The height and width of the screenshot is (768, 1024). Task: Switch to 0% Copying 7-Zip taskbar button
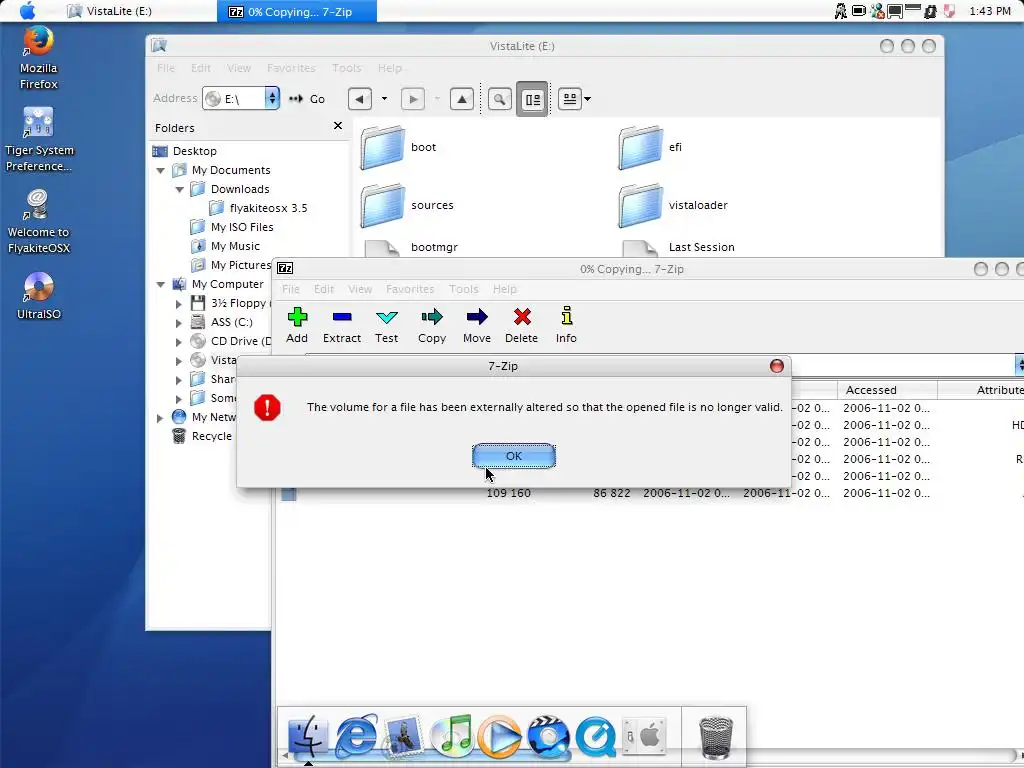(x=296, y=11)
